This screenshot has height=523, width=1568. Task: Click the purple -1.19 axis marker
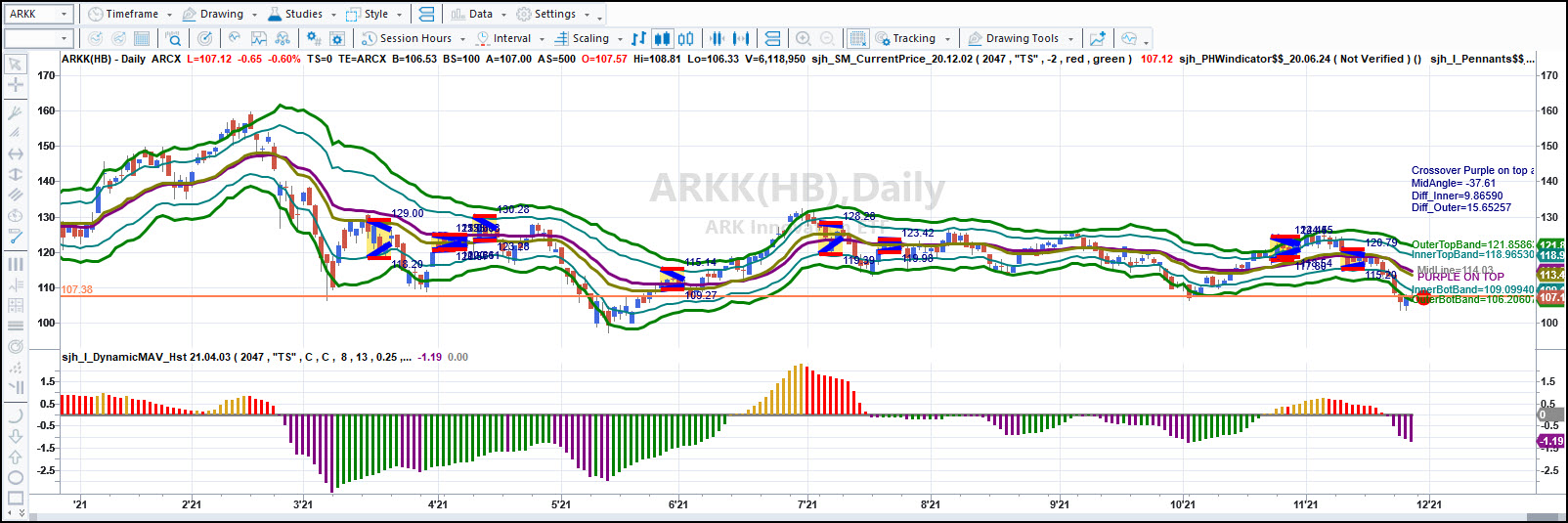(x=1551, y=441)
